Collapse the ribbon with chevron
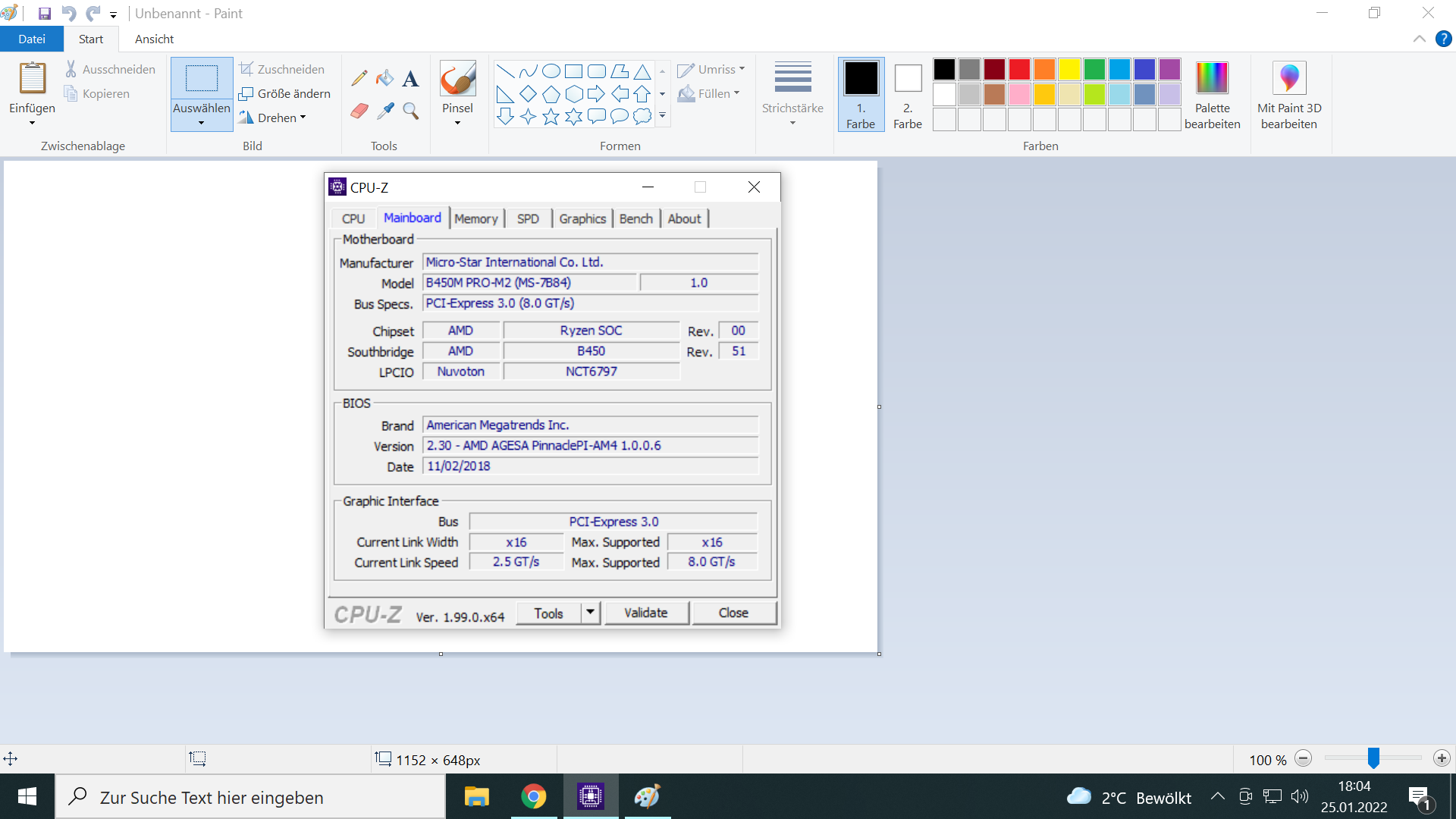The height and width of the screenshot is (819, 1456). pos(1419,39)
